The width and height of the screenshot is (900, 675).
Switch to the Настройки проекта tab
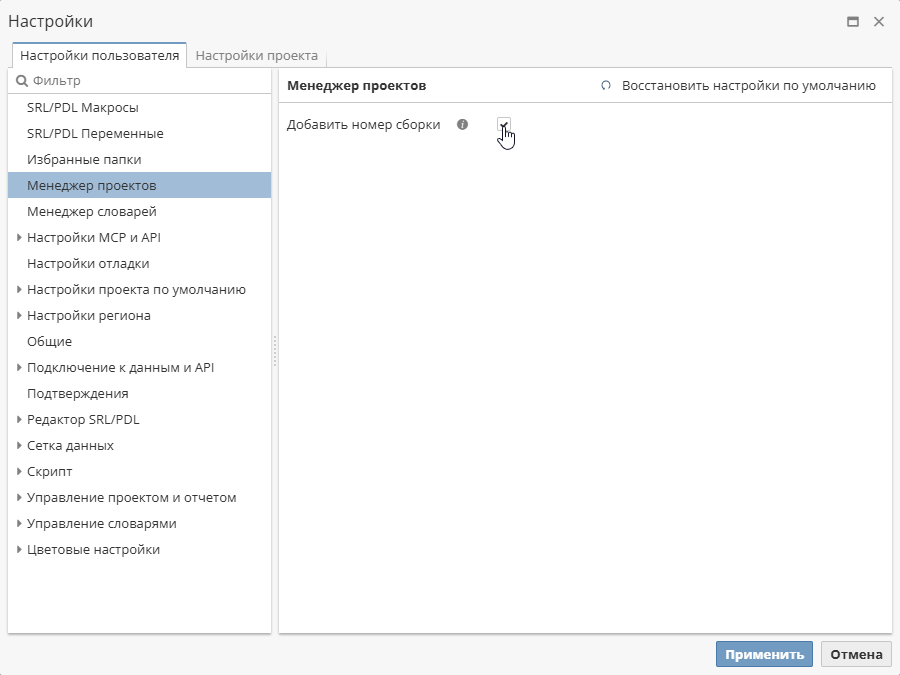coord(257,56)
